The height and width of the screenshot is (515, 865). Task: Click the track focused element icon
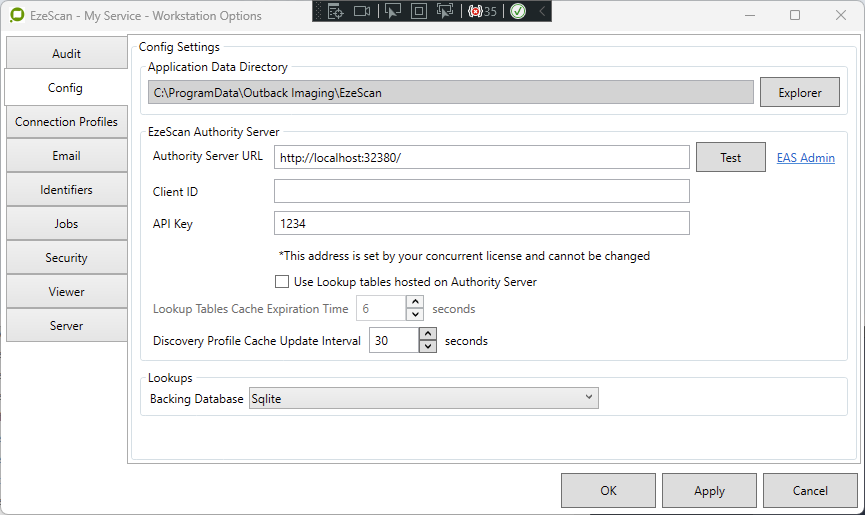(x=445, y=11)
